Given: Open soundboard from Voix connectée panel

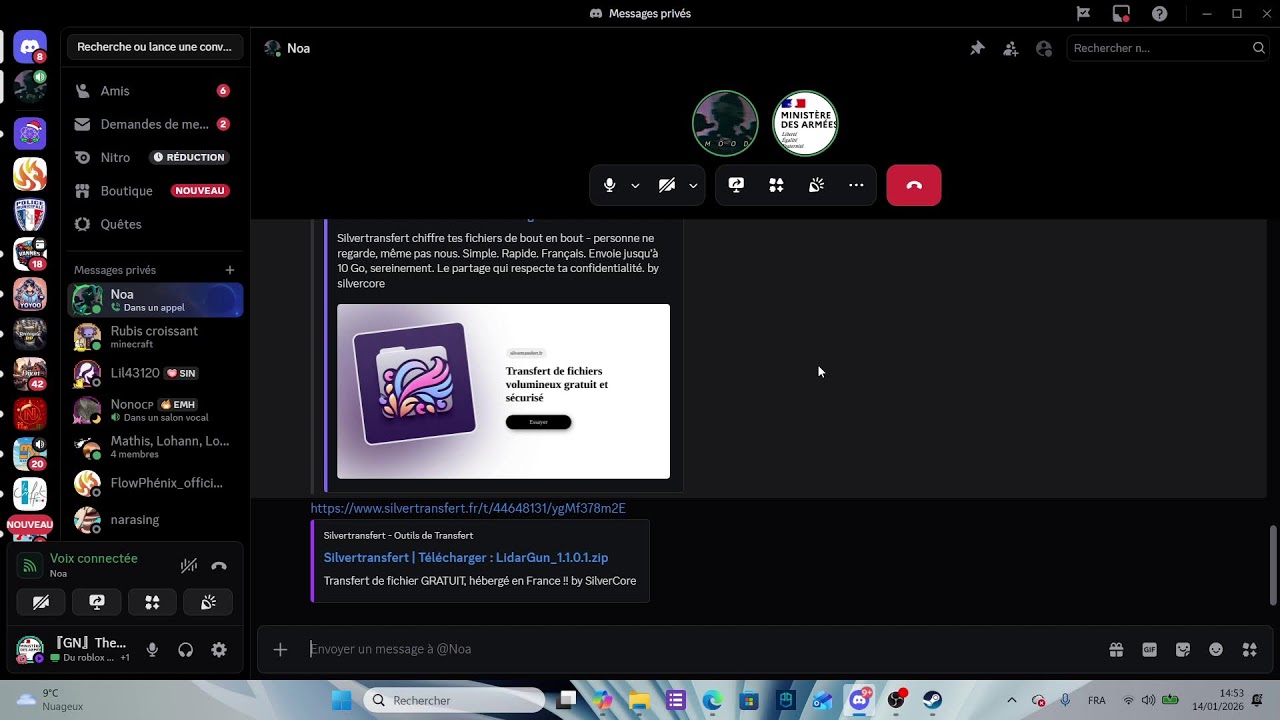Looking at the screenshot, I should coord(208,602).
